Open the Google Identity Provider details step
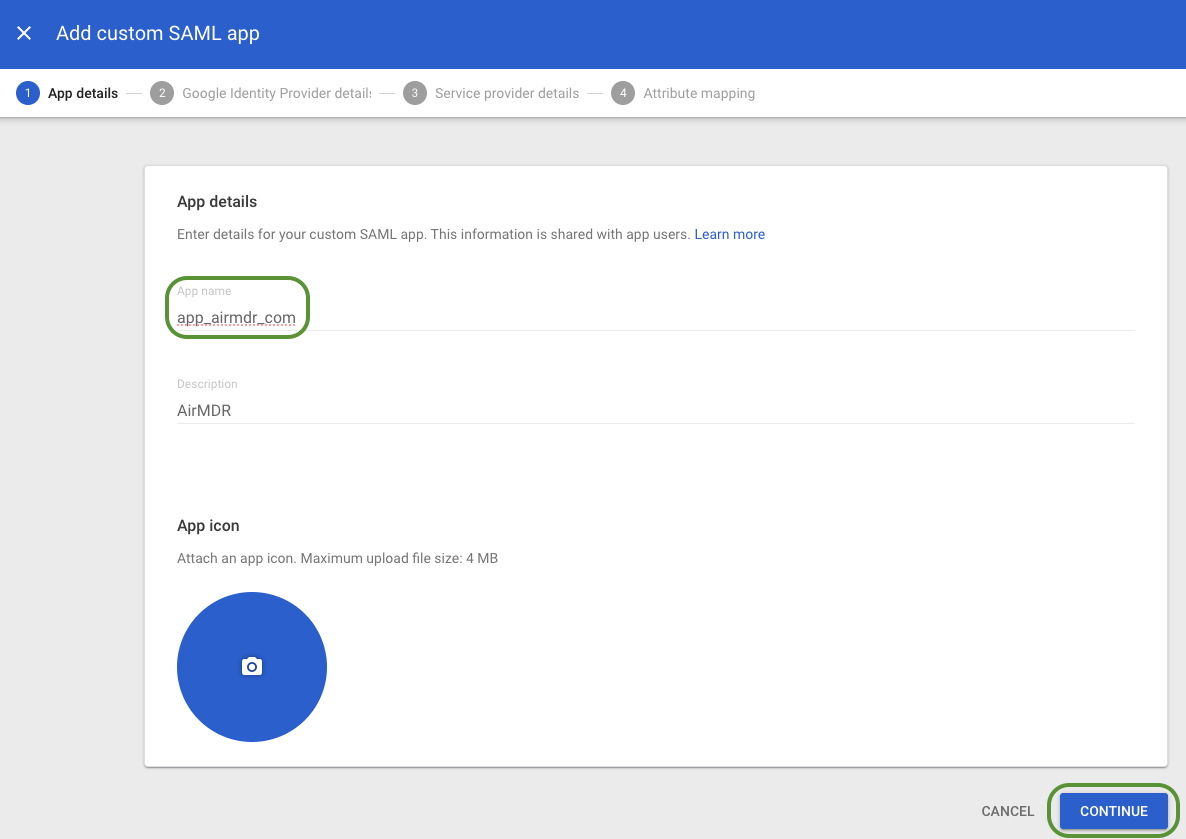The width and height of the screenshot is (1186, 839). click(276, 93)
